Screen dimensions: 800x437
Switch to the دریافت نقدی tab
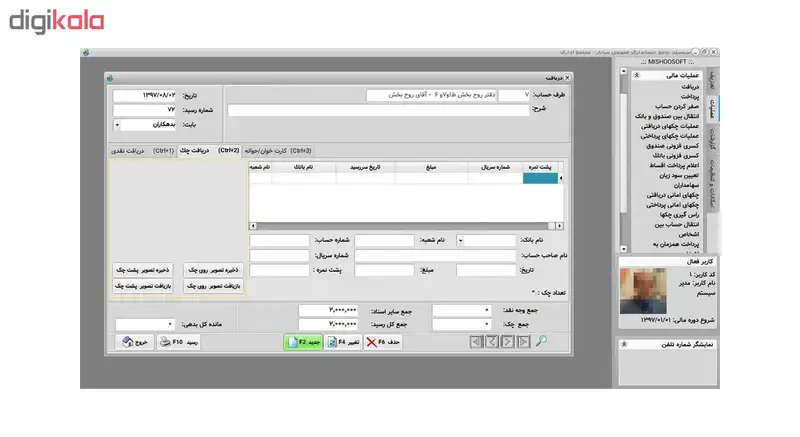(x=128, y=151)
